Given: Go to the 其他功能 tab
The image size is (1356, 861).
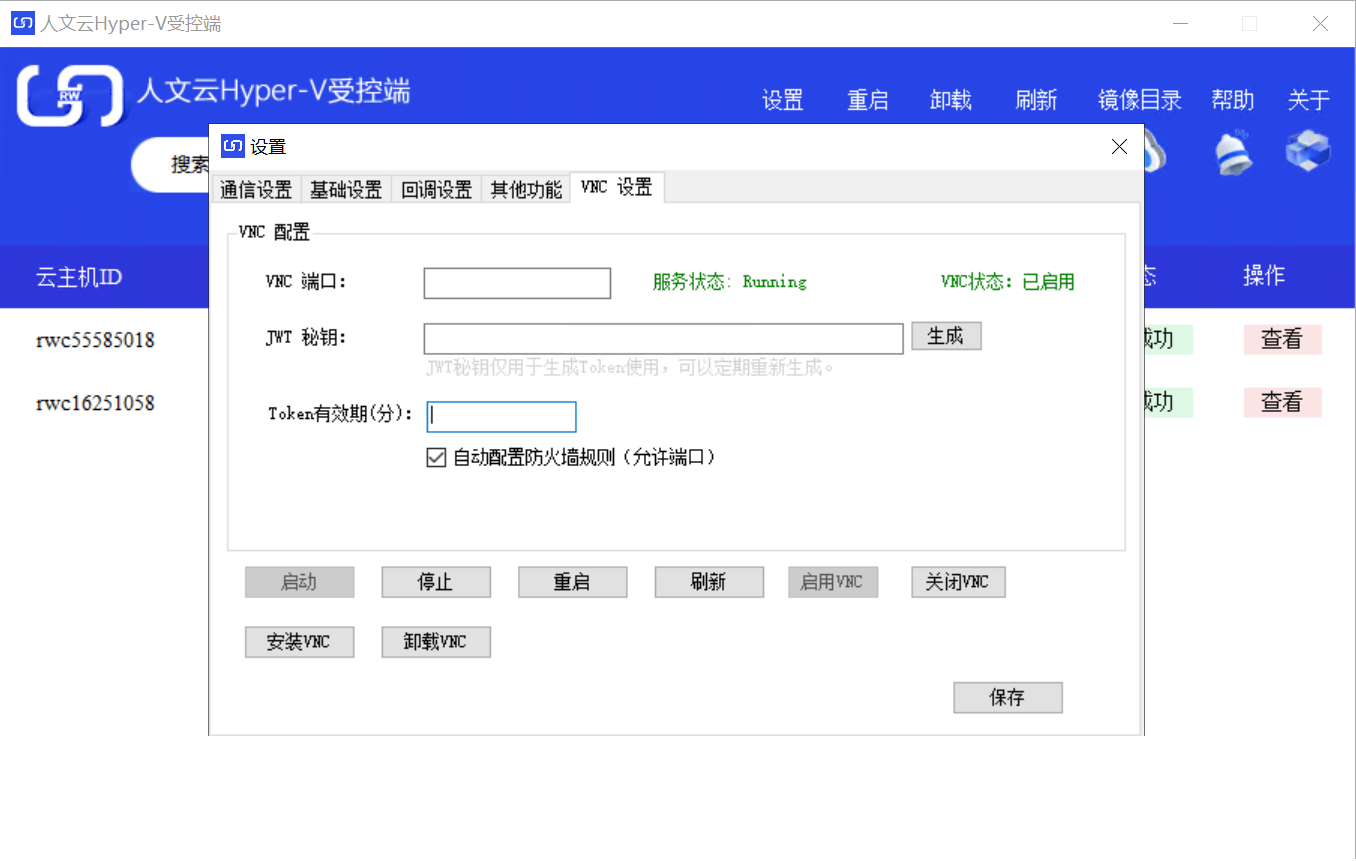Looking at the screenshot, I should pos(526,189).
